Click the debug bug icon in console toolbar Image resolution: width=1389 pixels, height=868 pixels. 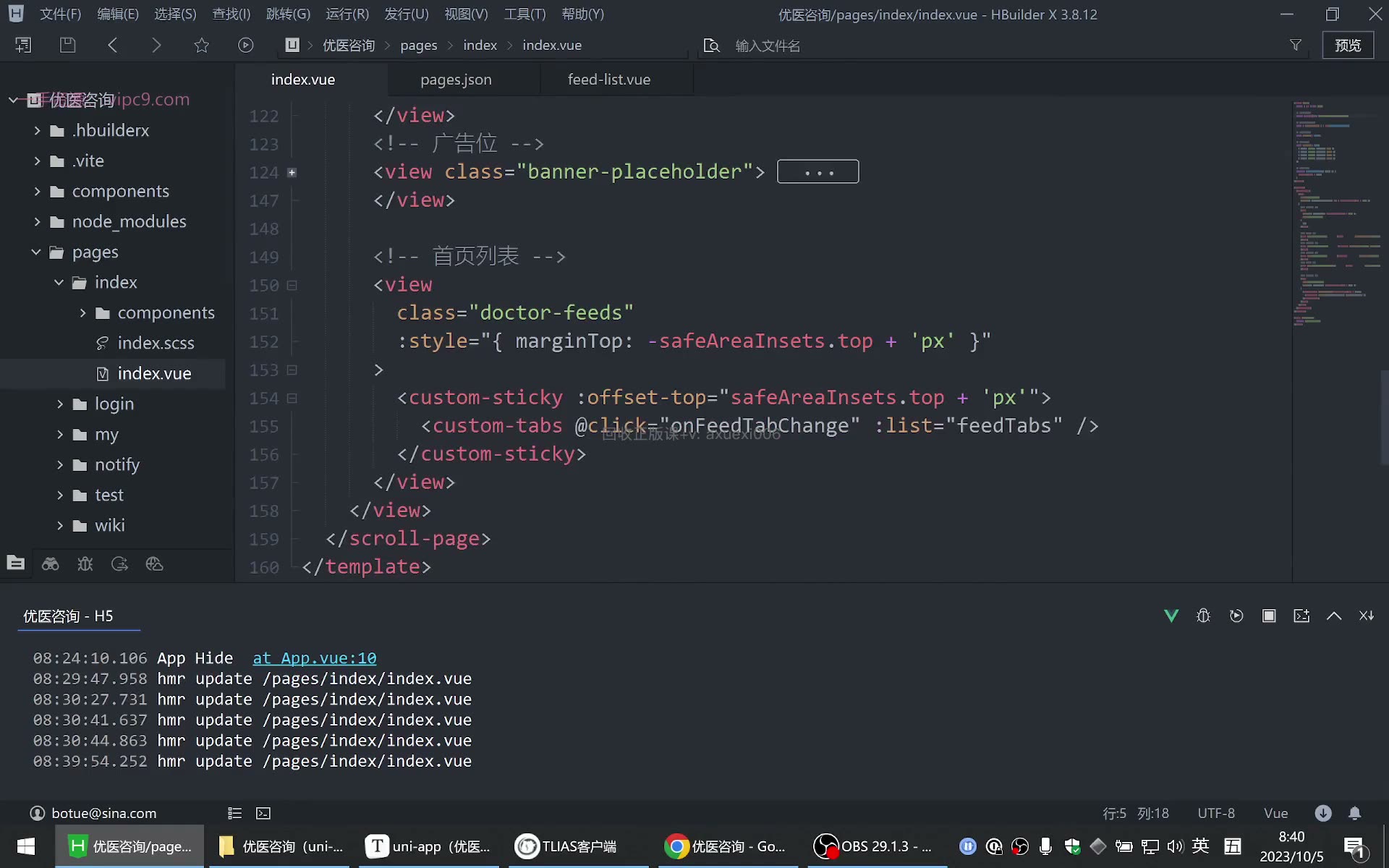pos(1203,616)
